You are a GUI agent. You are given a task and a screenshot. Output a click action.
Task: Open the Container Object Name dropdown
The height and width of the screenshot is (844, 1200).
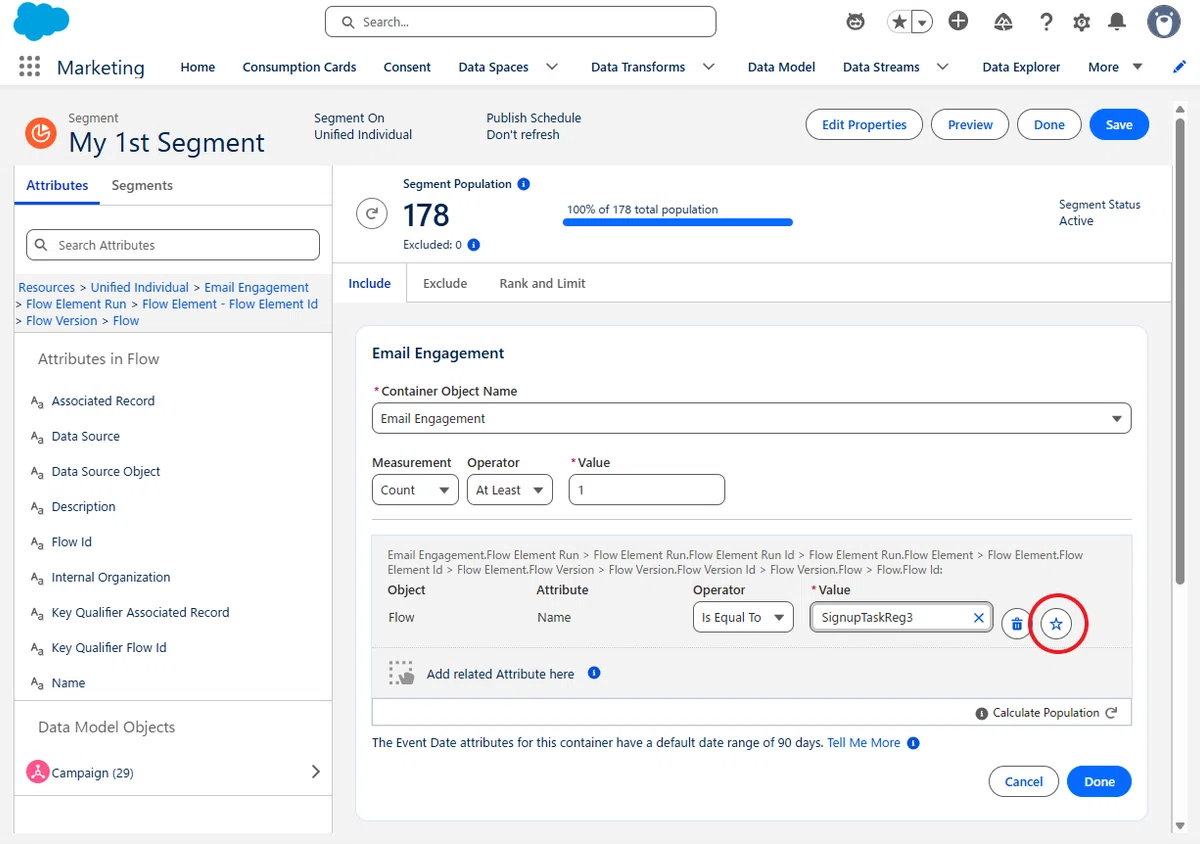click(751, 418)
